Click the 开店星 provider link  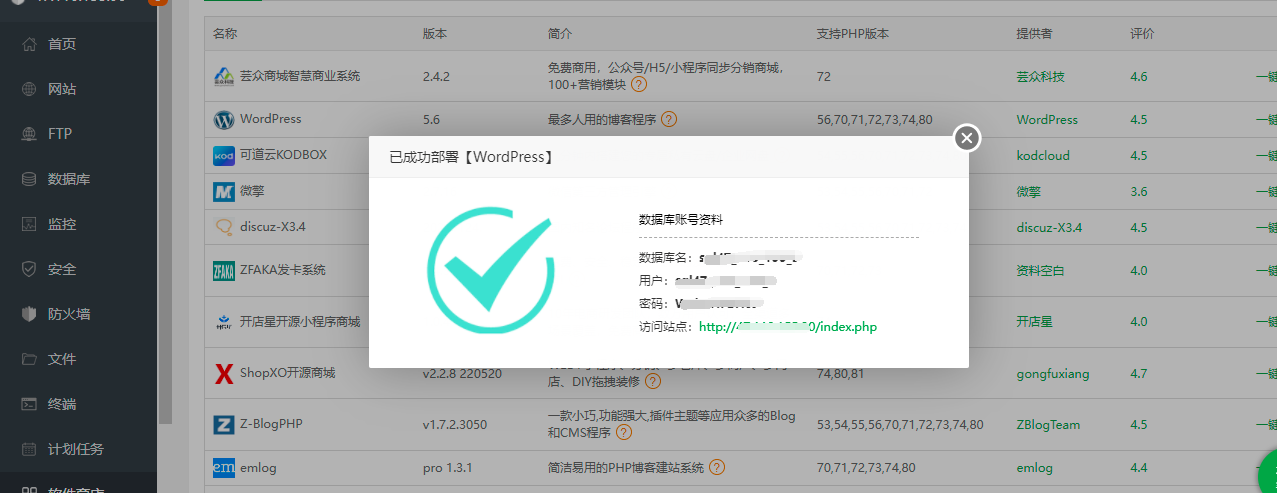(x=1035, y=322)
